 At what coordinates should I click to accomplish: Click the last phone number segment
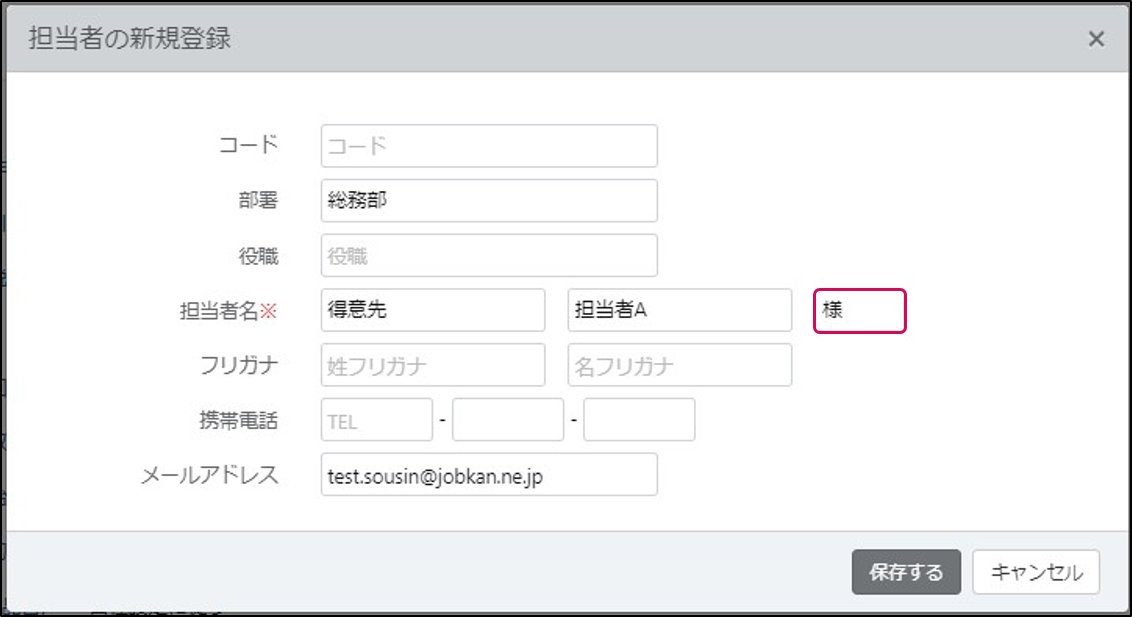[x=639, y=419]
